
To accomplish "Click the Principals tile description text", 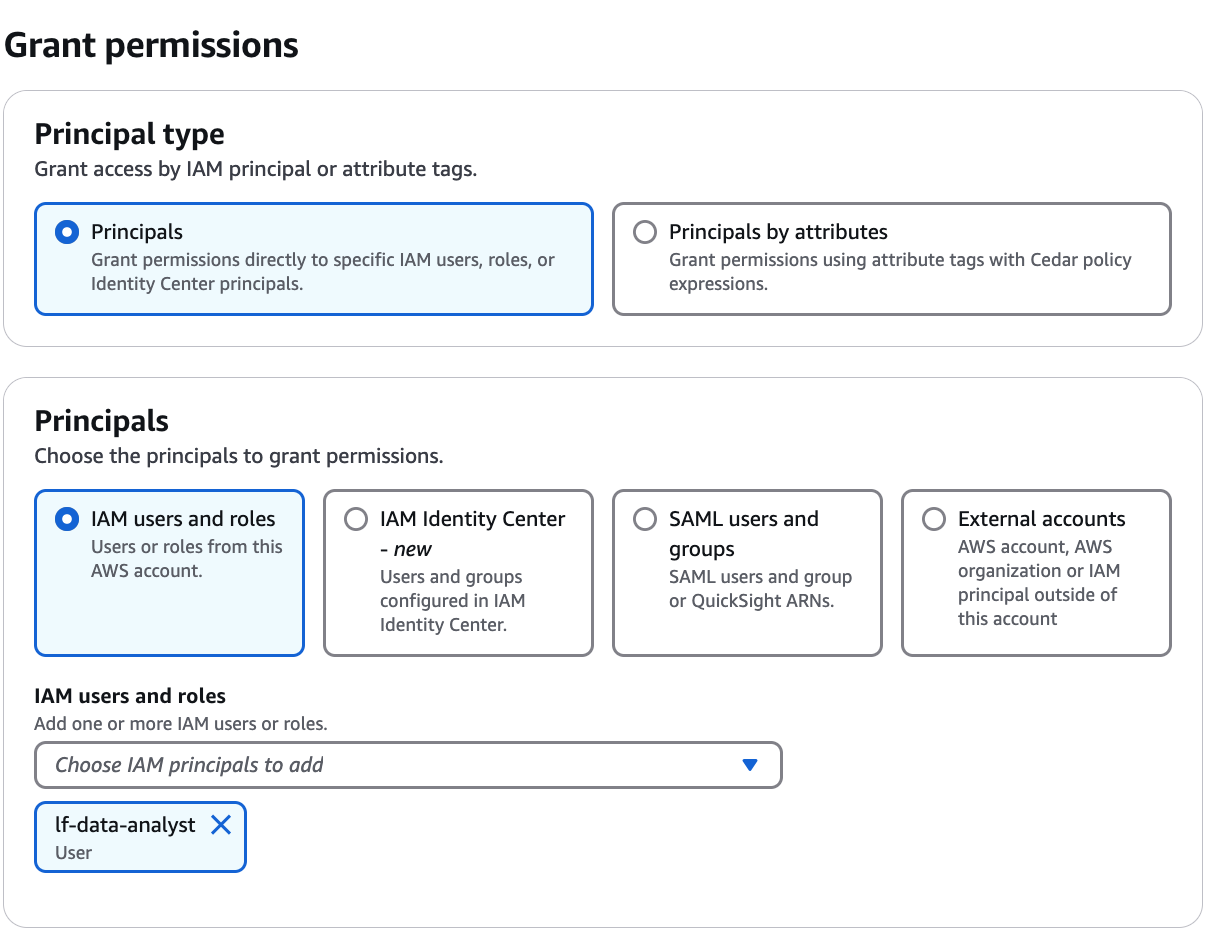I will pos(322,272).
